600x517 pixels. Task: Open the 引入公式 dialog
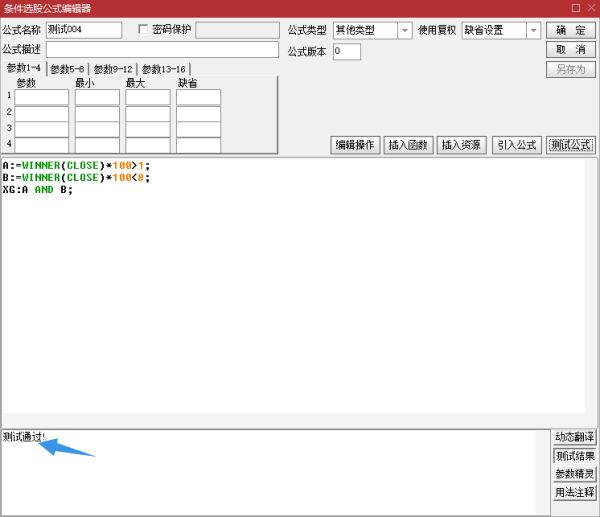[516, 145]
